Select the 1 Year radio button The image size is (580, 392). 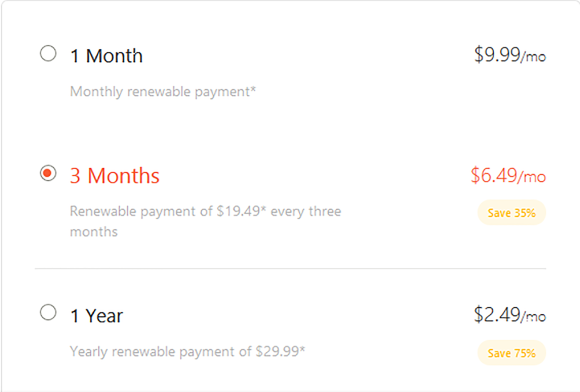[x=48, y=312]
